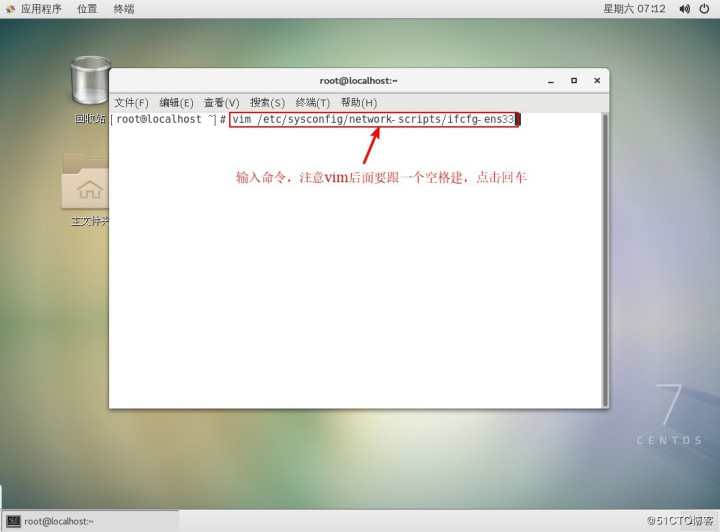Open the terminal 查看(V) menu

click(x=222, y=102)
